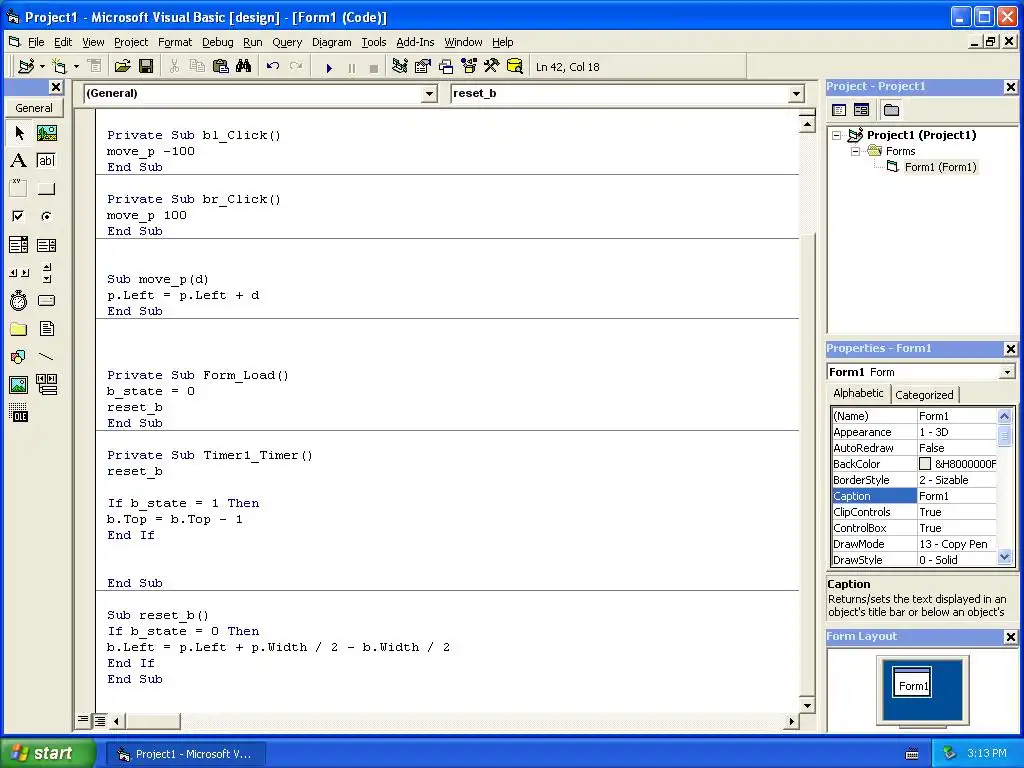1024x768 pixels.
Task: Click Form1 thumbnail in Form Layout
Action: [912, 682]
